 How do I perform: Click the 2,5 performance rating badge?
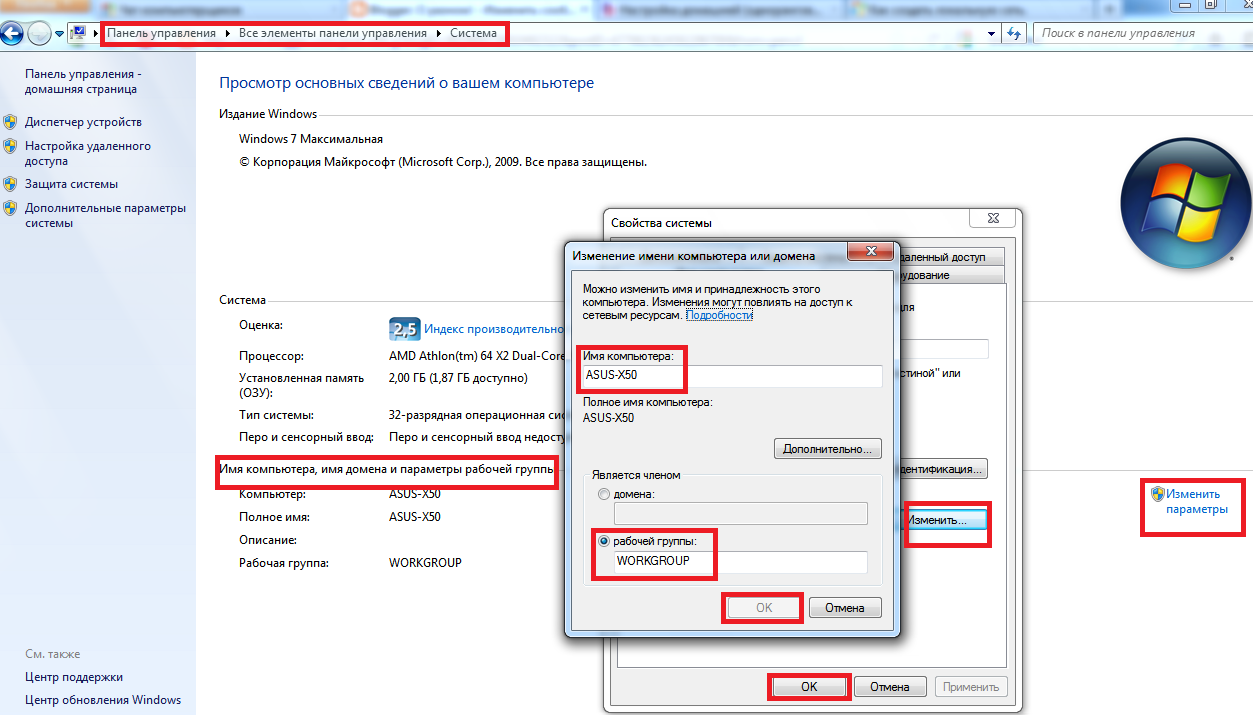[404, 328]
